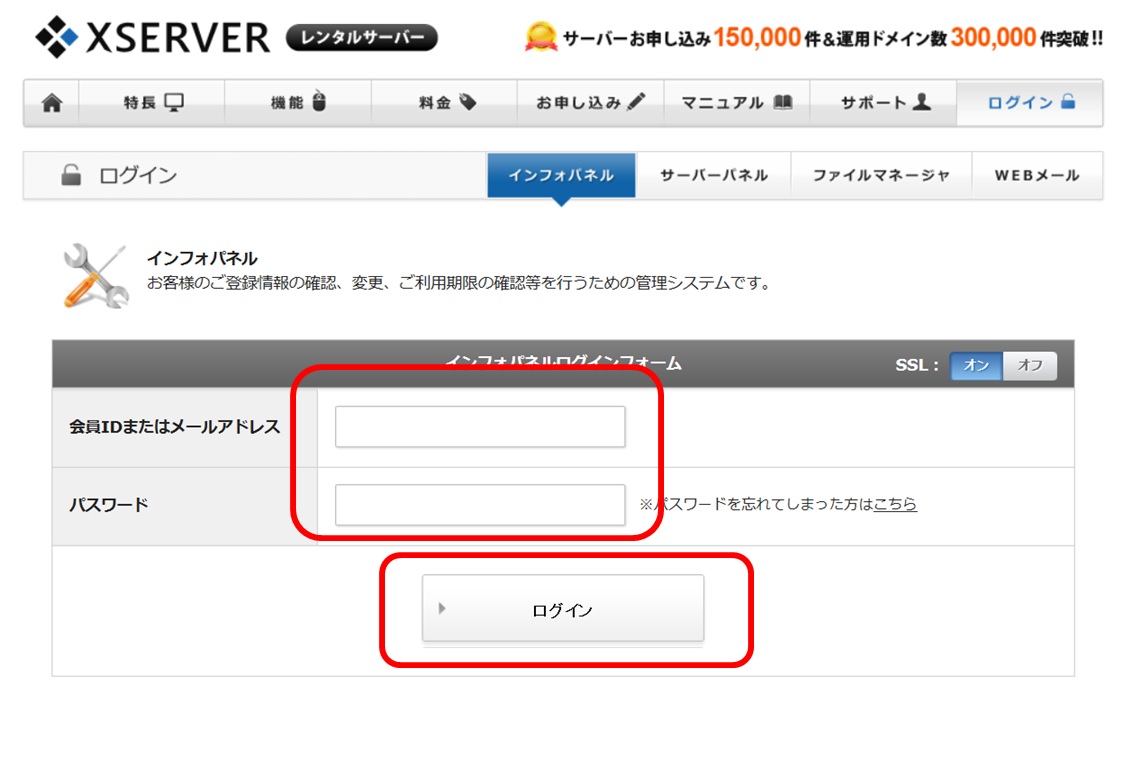This screenshot has height=777, width=1128.
Task: Open 機能 functions menu item
Action: (298, 103)
